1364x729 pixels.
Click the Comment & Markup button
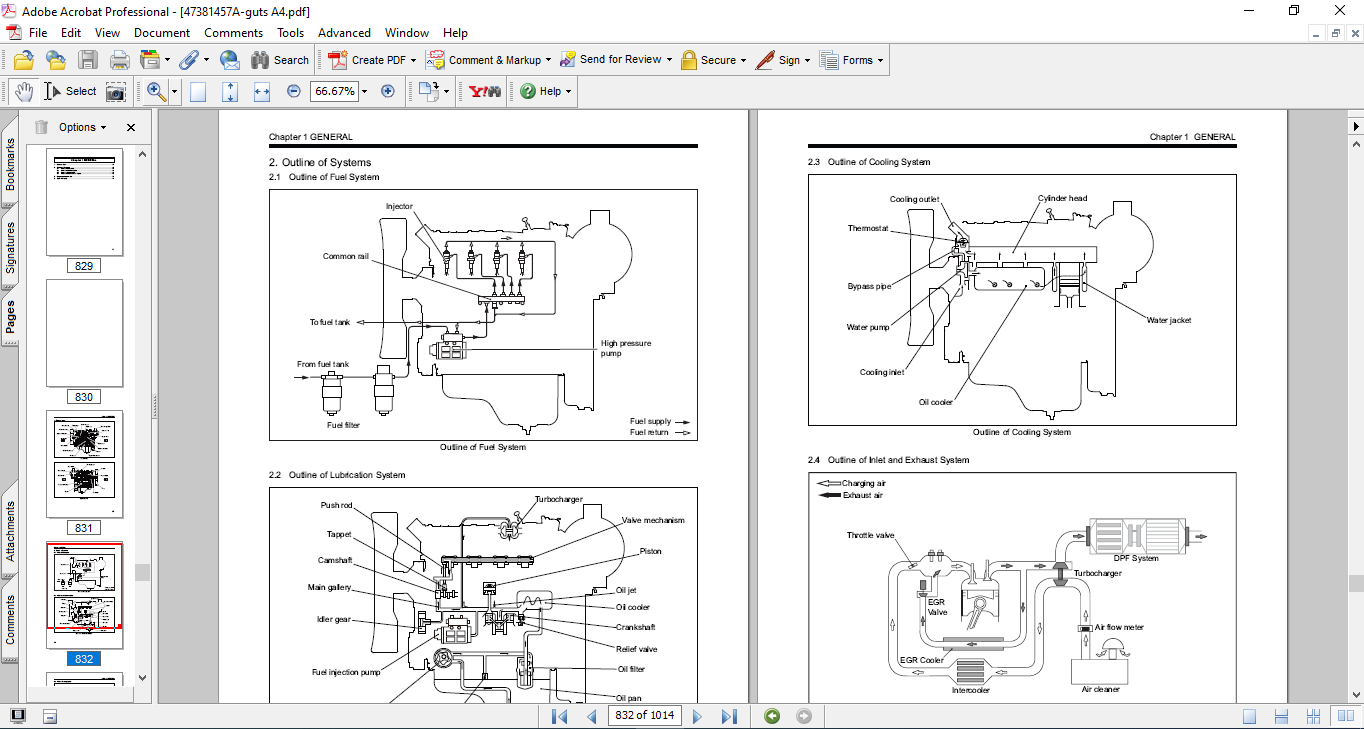(x=486, y=60)
